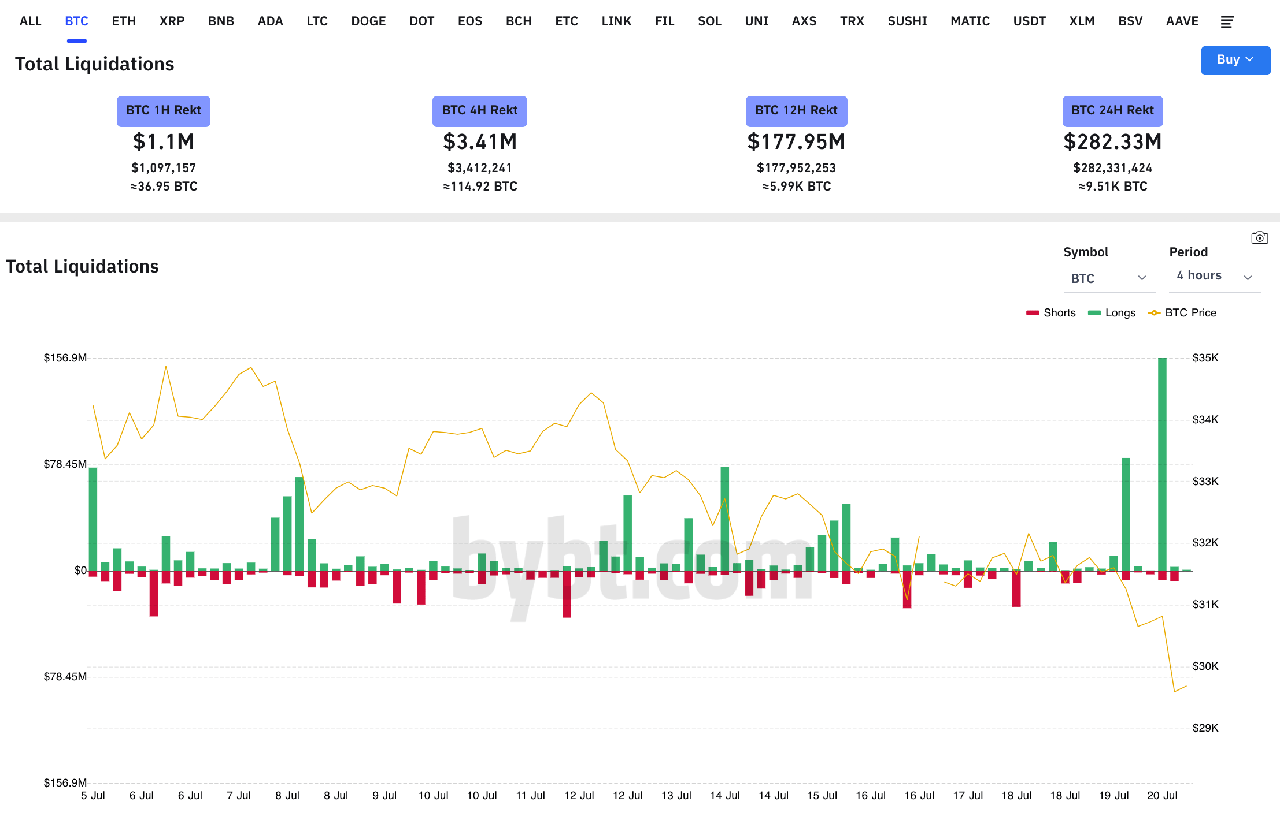Select the SUSHI tab

tap(908, 21)
